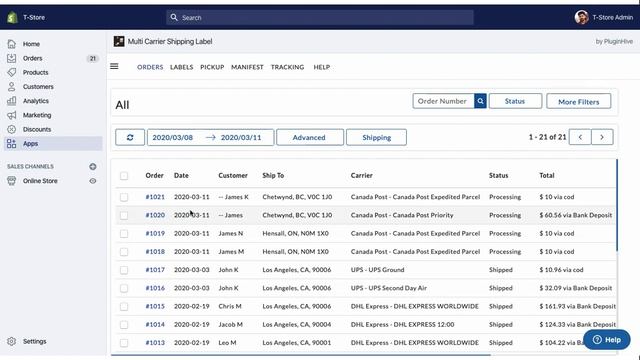Switch to LABELS tab
This screenshot has height=360, width=640.
[x=182, y=67]
